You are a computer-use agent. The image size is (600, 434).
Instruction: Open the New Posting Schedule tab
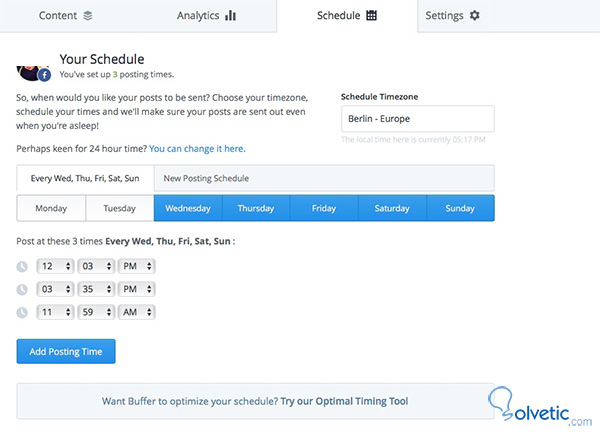pos(208,178)
